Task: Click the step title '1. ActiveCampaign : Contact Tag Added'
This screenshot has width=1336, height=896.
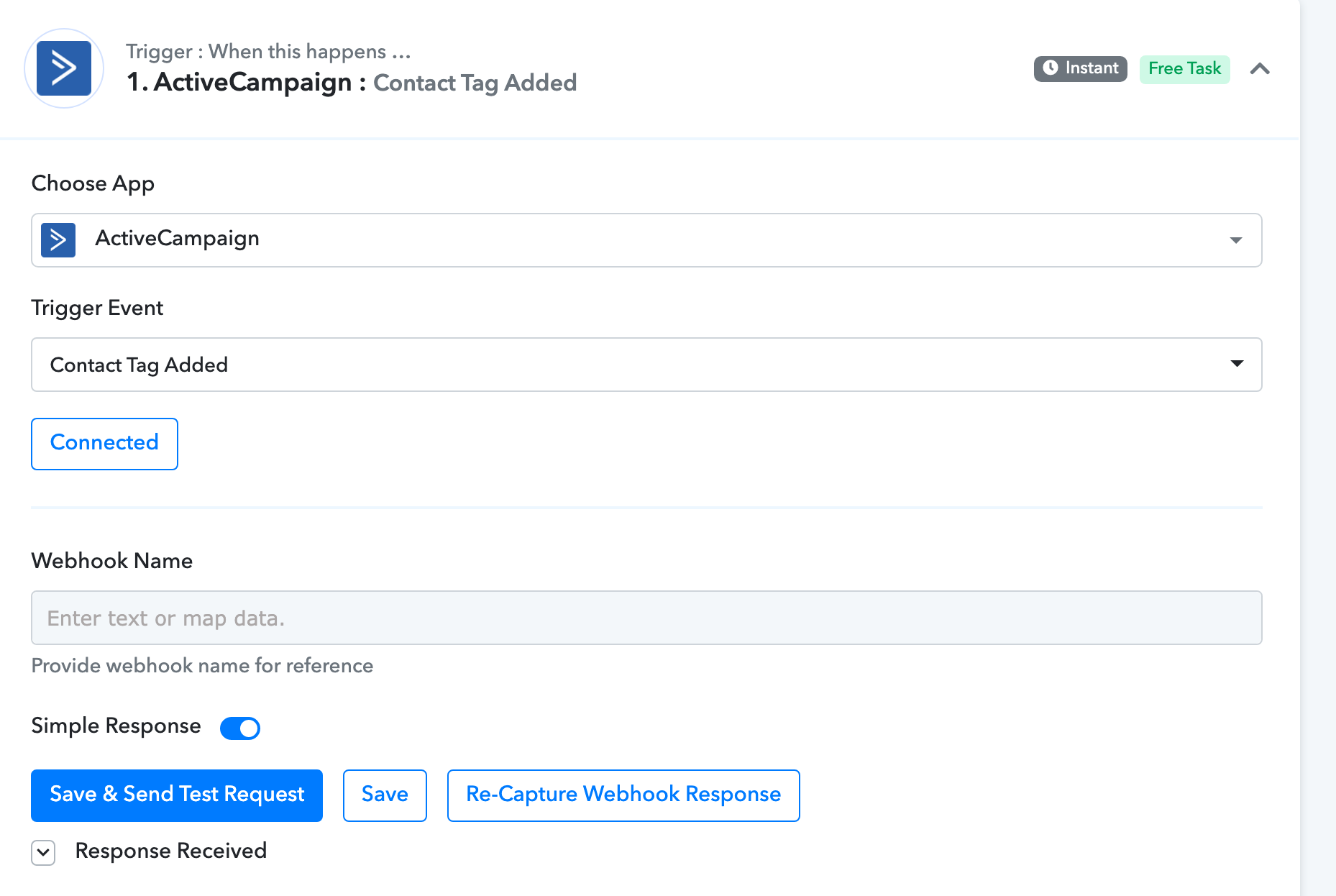Action: click(352, 83)
